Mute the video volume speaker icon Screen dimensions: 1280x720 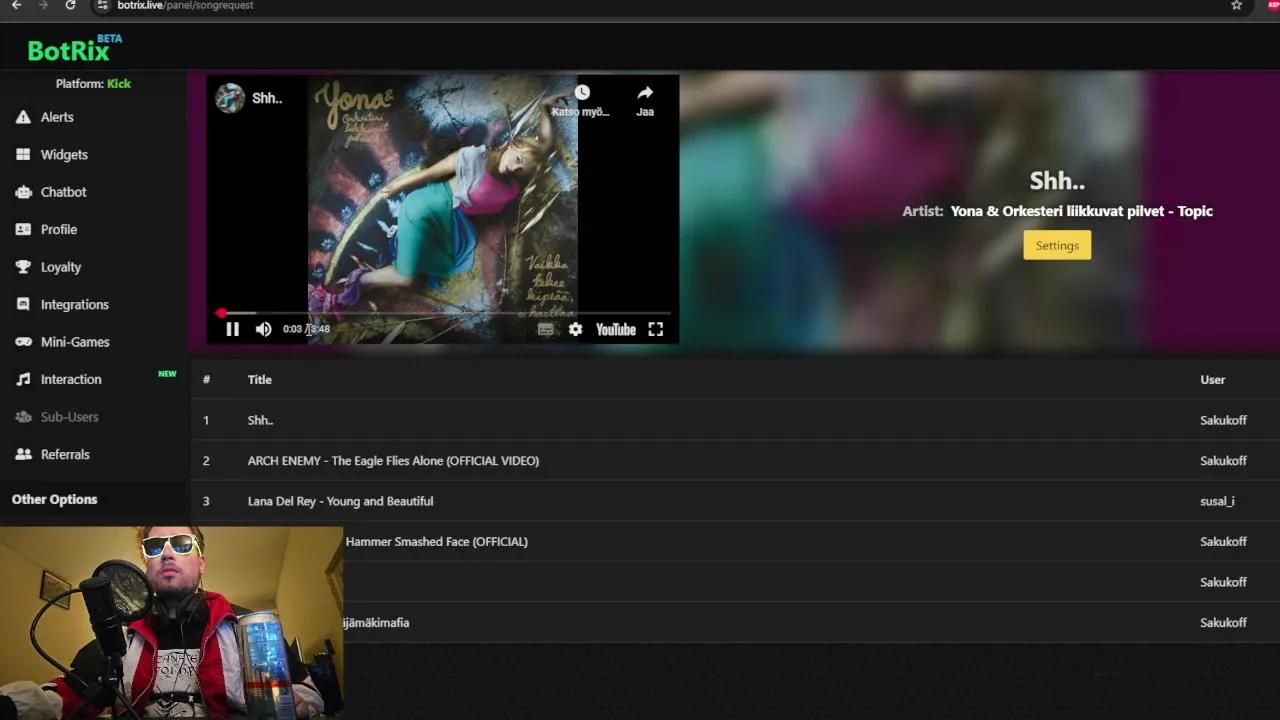[x=263, y=329]
